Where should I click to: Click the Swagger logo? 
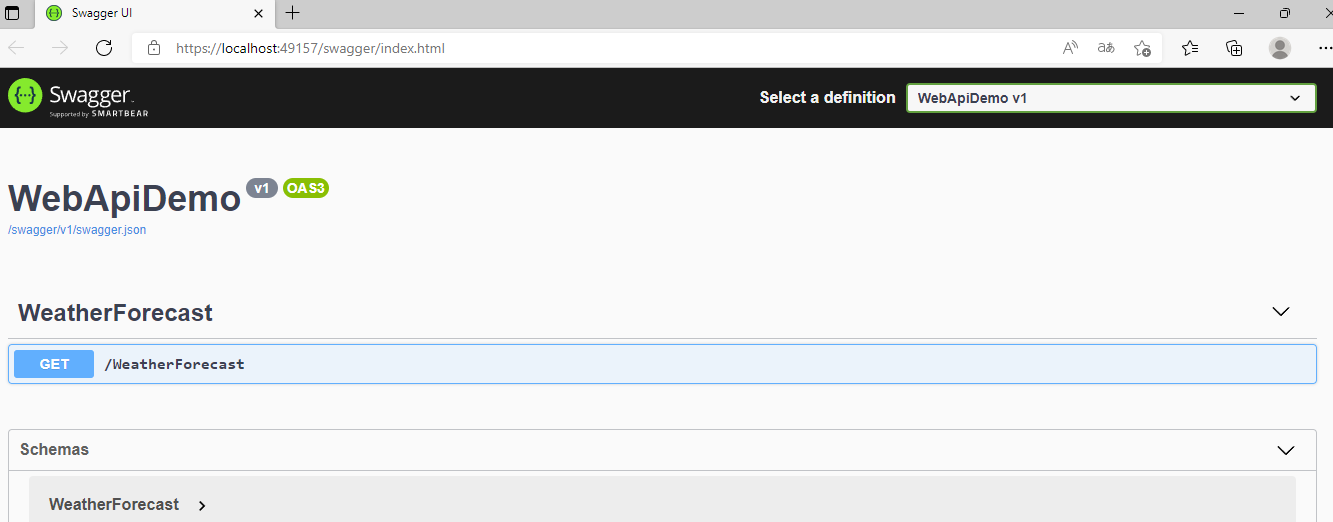pos(72,98)
